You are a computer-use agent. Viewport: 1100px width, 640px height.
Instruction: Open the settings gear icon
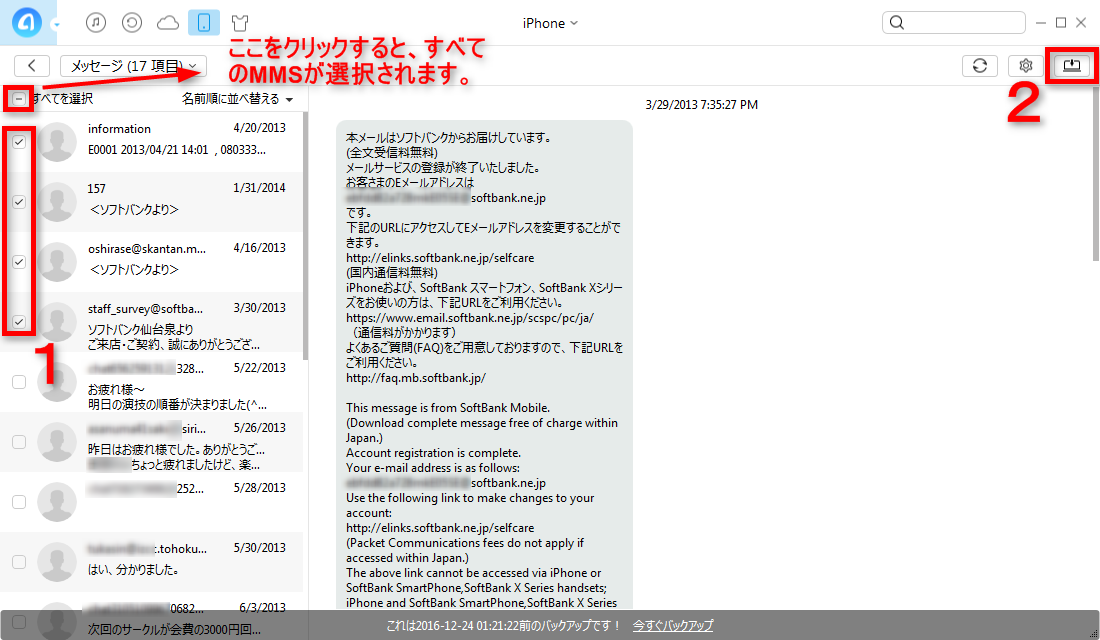pos(1026,65)
